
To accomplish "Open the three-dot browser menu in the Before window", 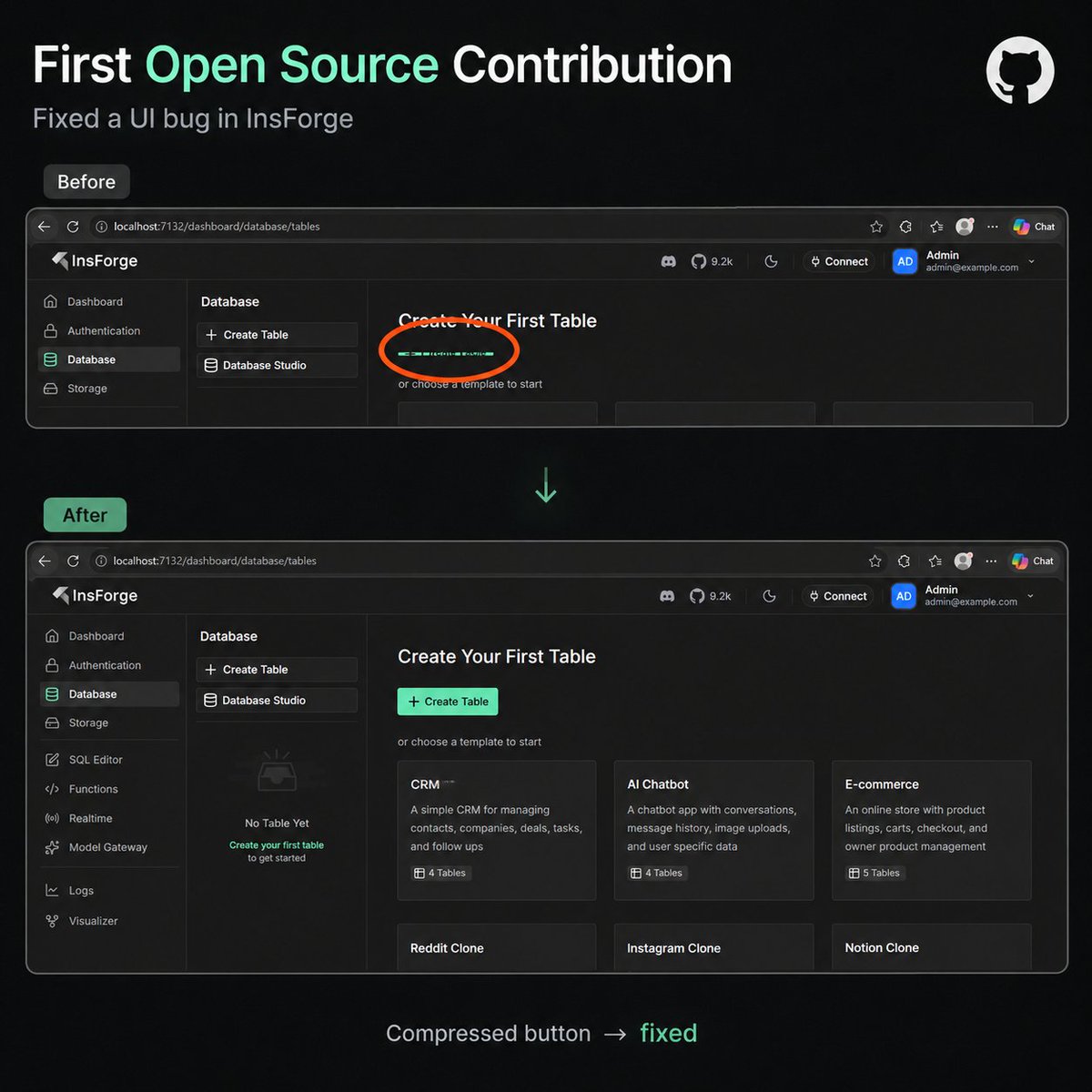I will tap(993, 227).
